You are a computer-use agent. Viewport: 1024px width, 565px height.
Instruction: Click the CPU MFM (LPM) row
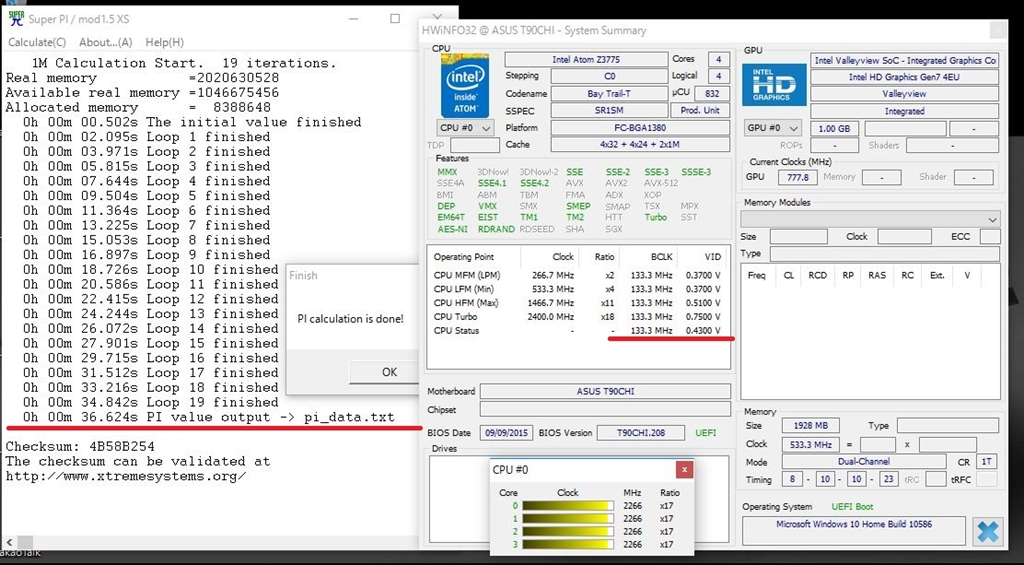click(x=577, y=275)
